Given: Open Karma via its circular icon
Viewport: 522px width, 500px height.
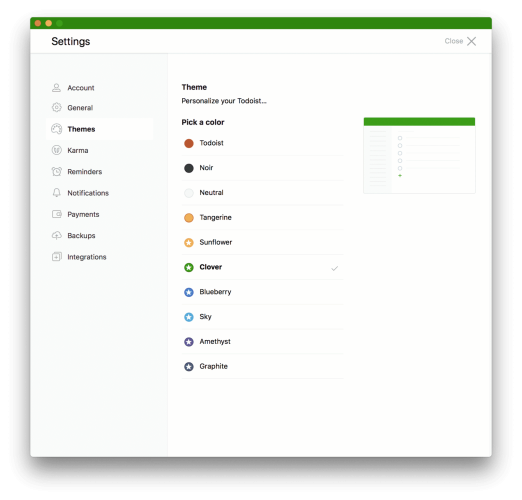Looking at the screenshot, I should coord(56,150).
